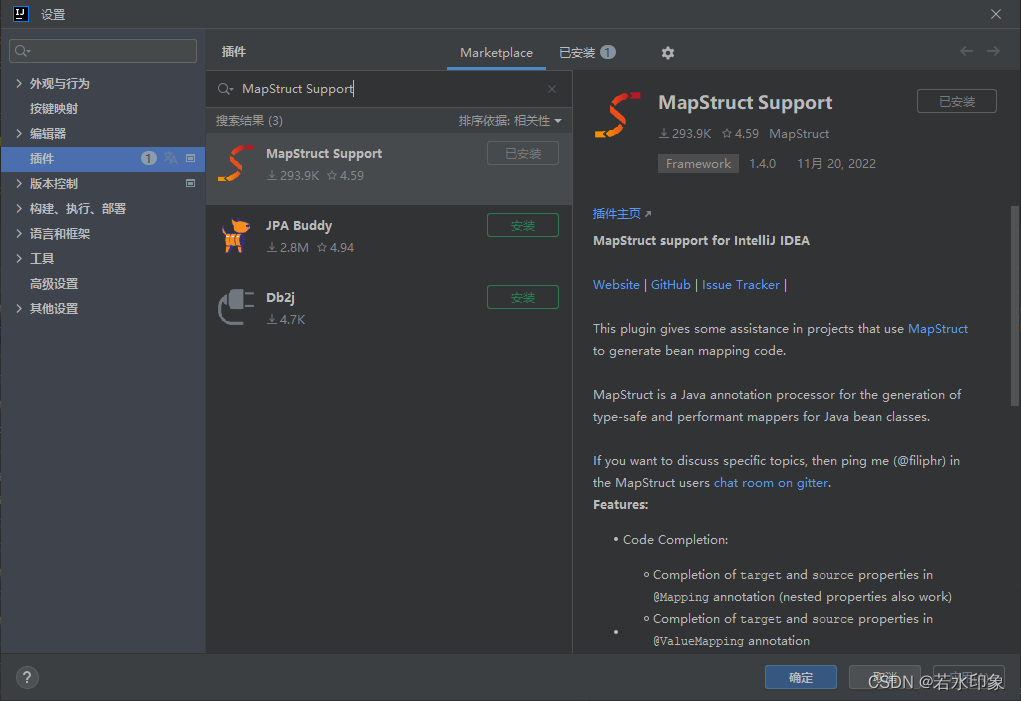Image resolution: width=1021 pixels, height=701 pixels.
Task: Click the forward navigation arrow
Action: click(x=993, y=51)
